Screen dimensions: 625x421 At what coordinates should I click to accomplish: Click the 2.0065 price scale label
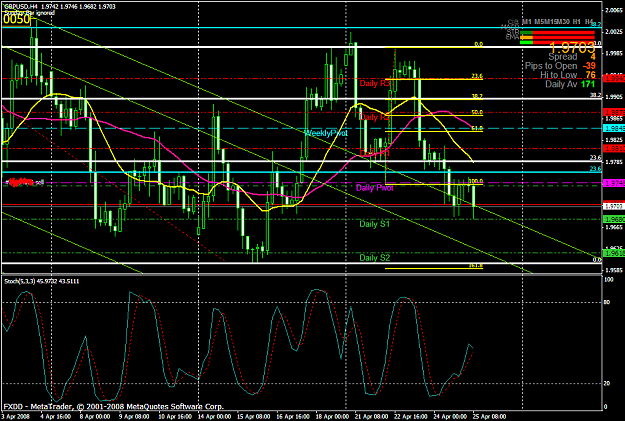(x=614, y=11)
